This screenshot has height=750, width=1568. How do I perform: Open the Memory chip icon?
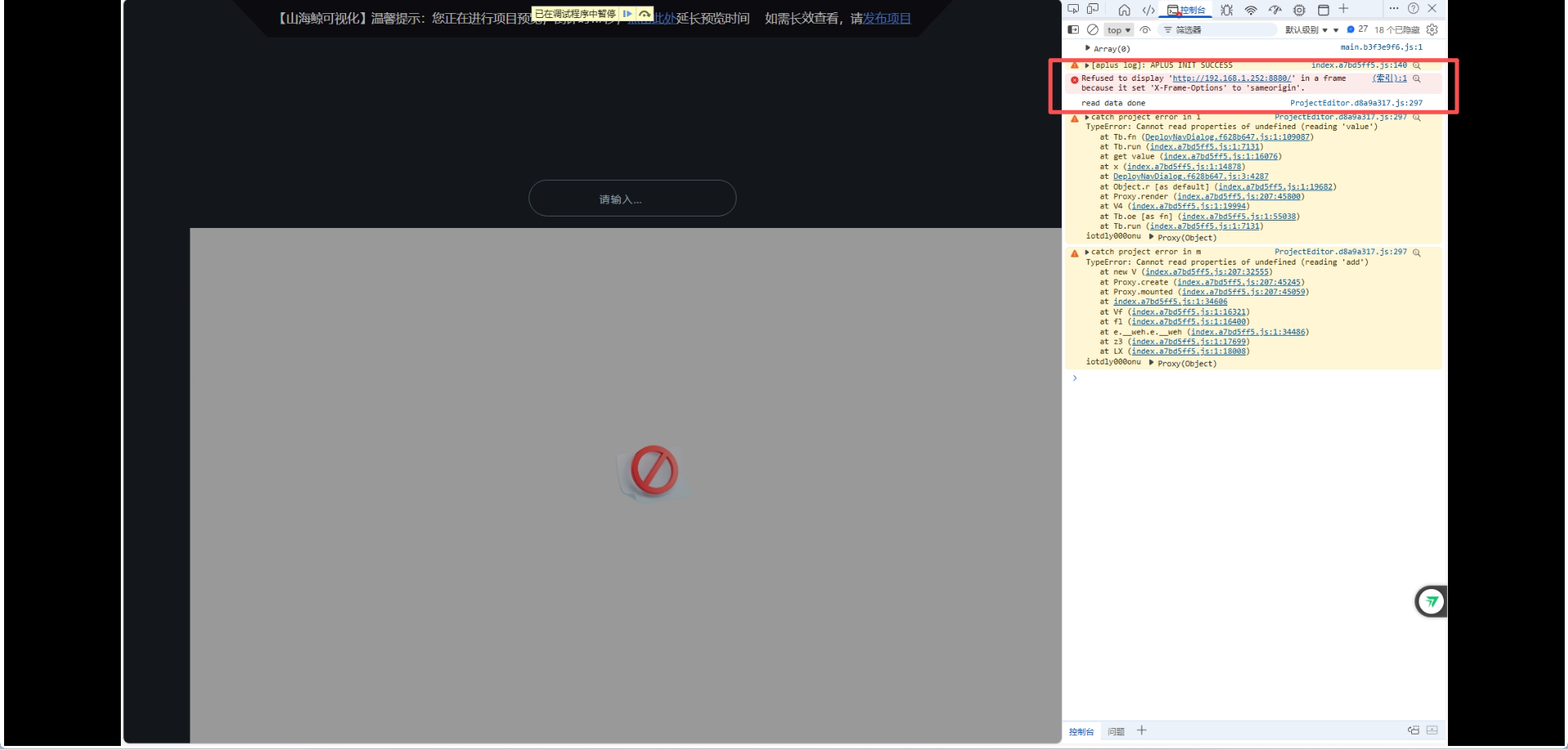1299,10
